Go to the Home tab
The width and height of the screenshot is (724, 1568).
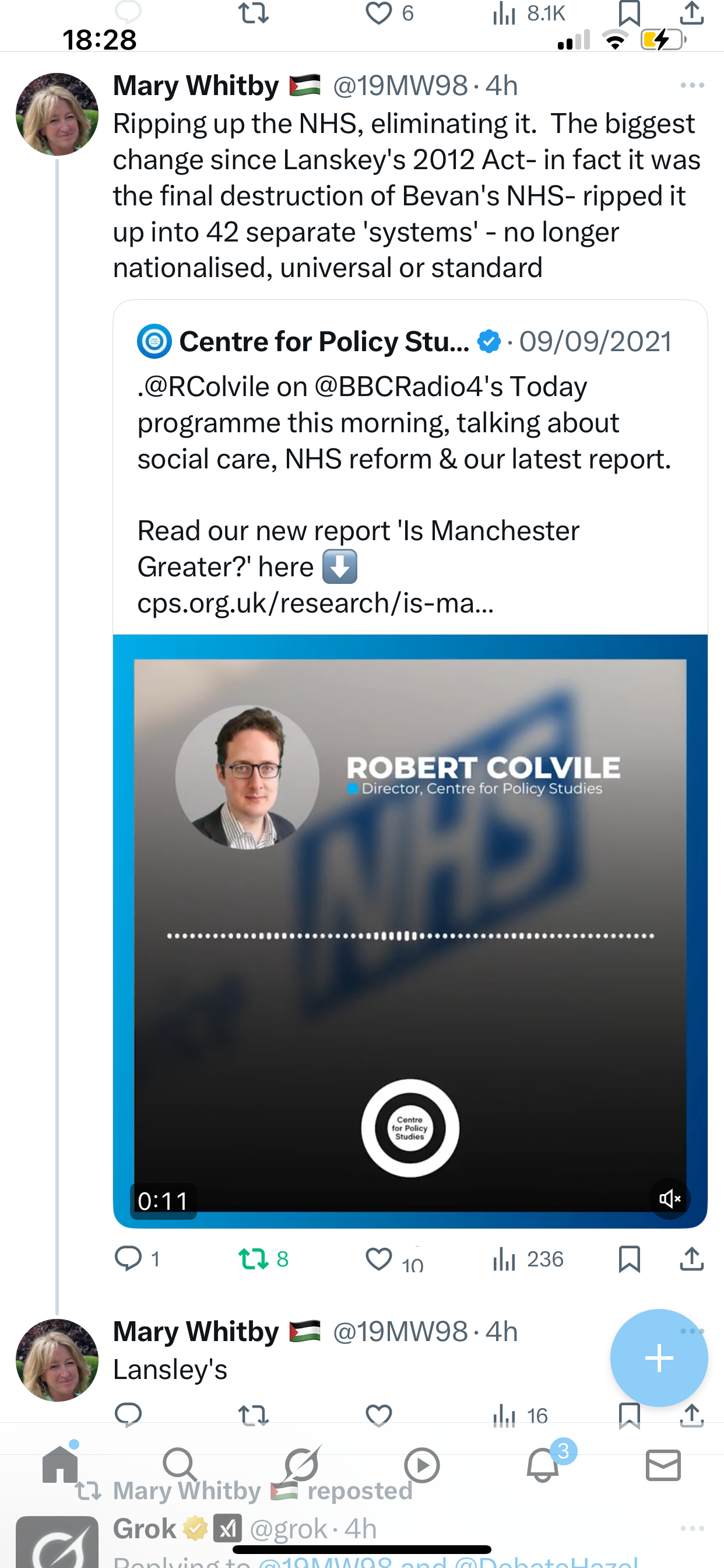pyautogui.click(x=60, y=1466)
